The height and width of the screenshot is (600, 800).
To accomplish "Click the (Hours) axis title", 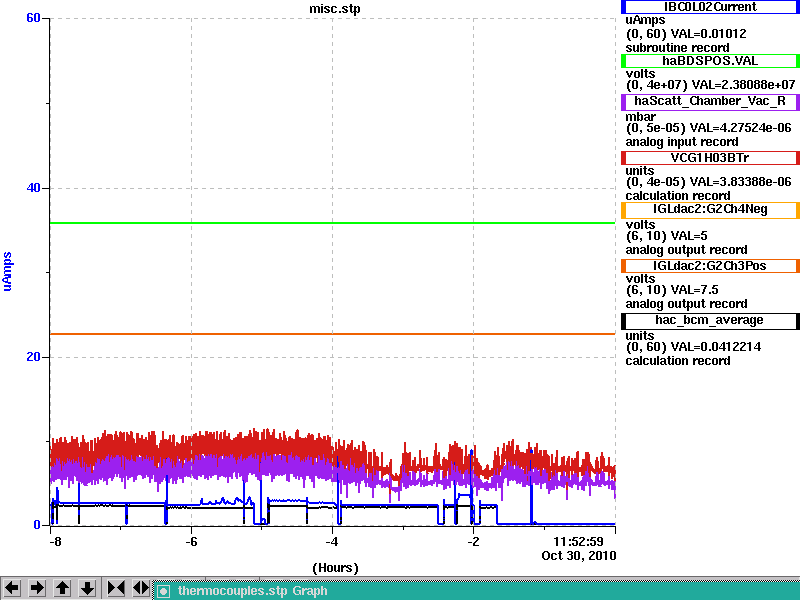I will [x=335, y=568].
